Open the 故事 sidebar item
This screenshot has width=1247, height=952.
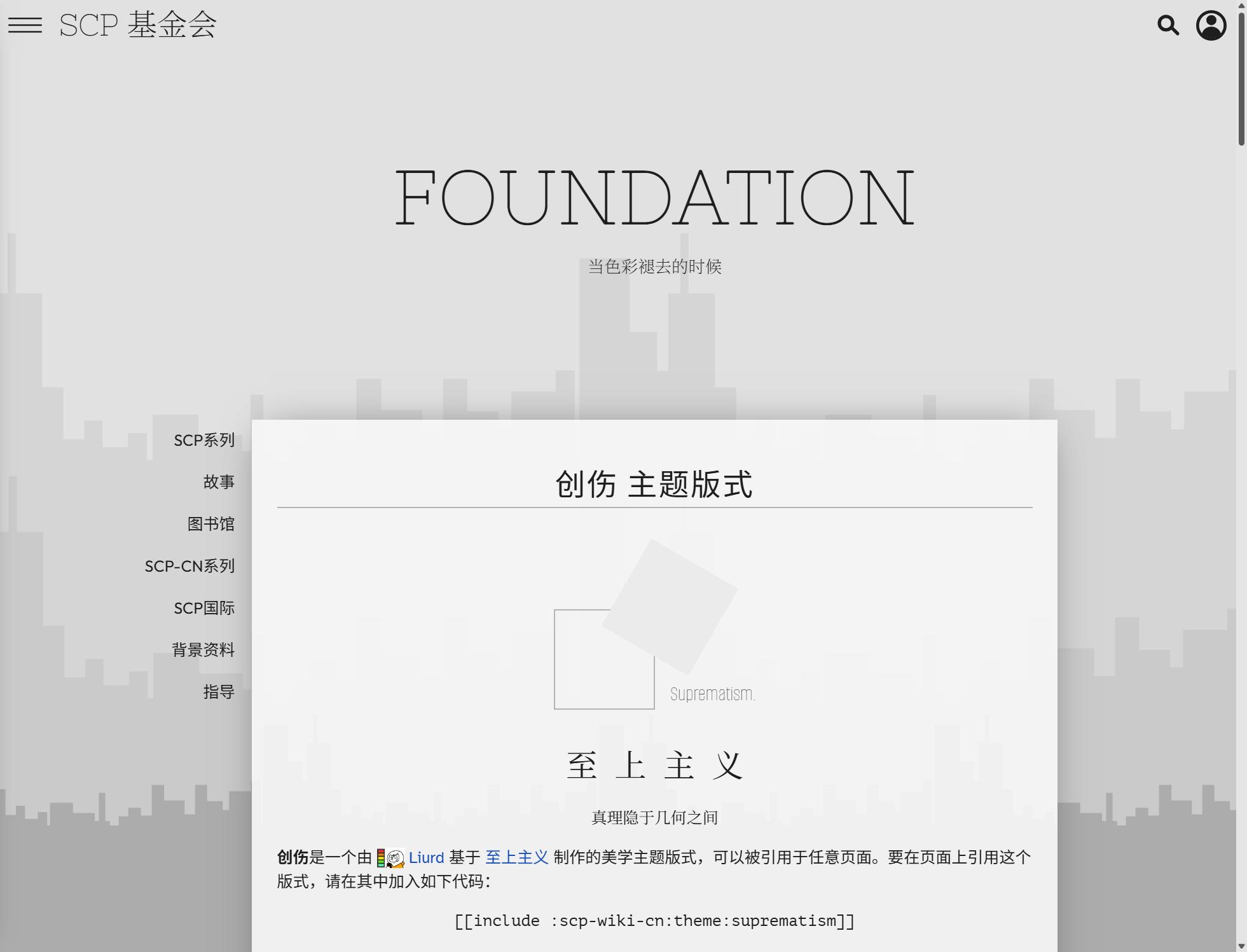pyautogui.click(x=219, y=482)
